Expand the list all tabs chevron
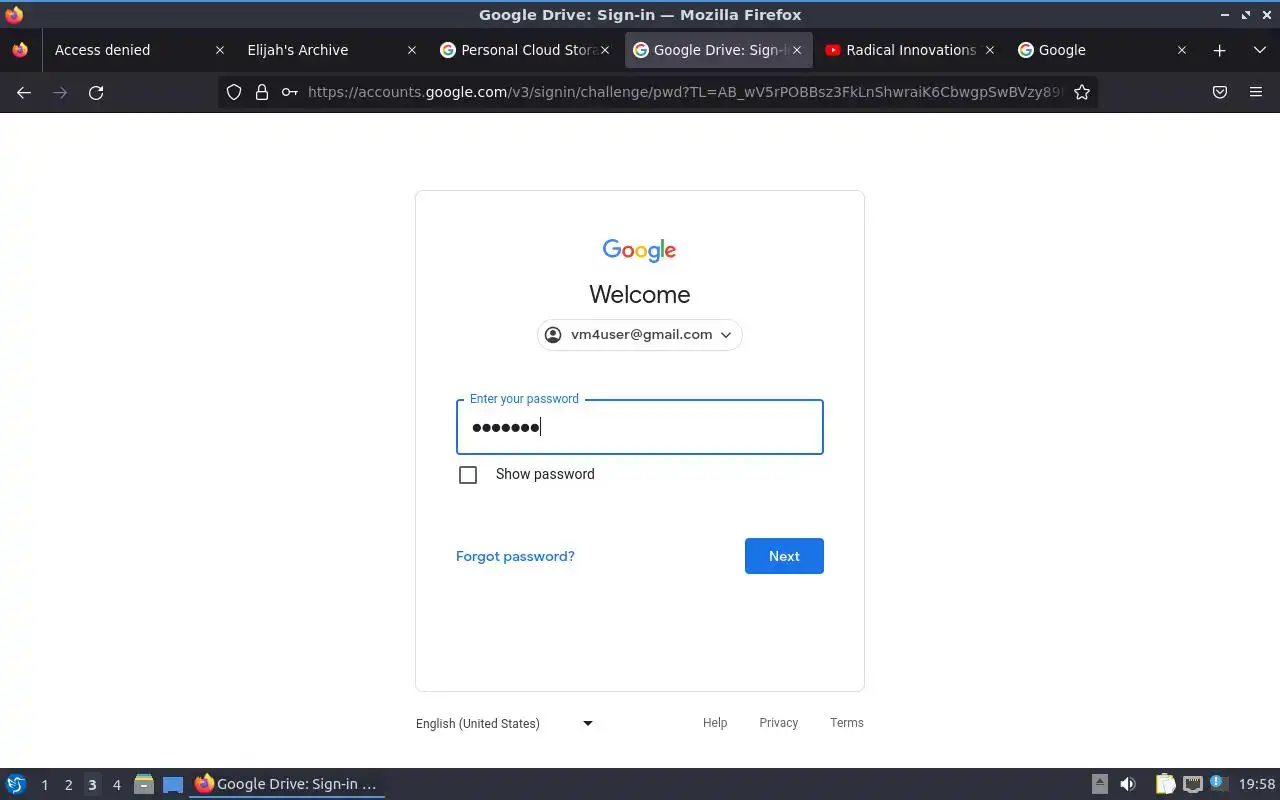Image resolution: width=1280 pixels, height=800 pixels. 1259,50
